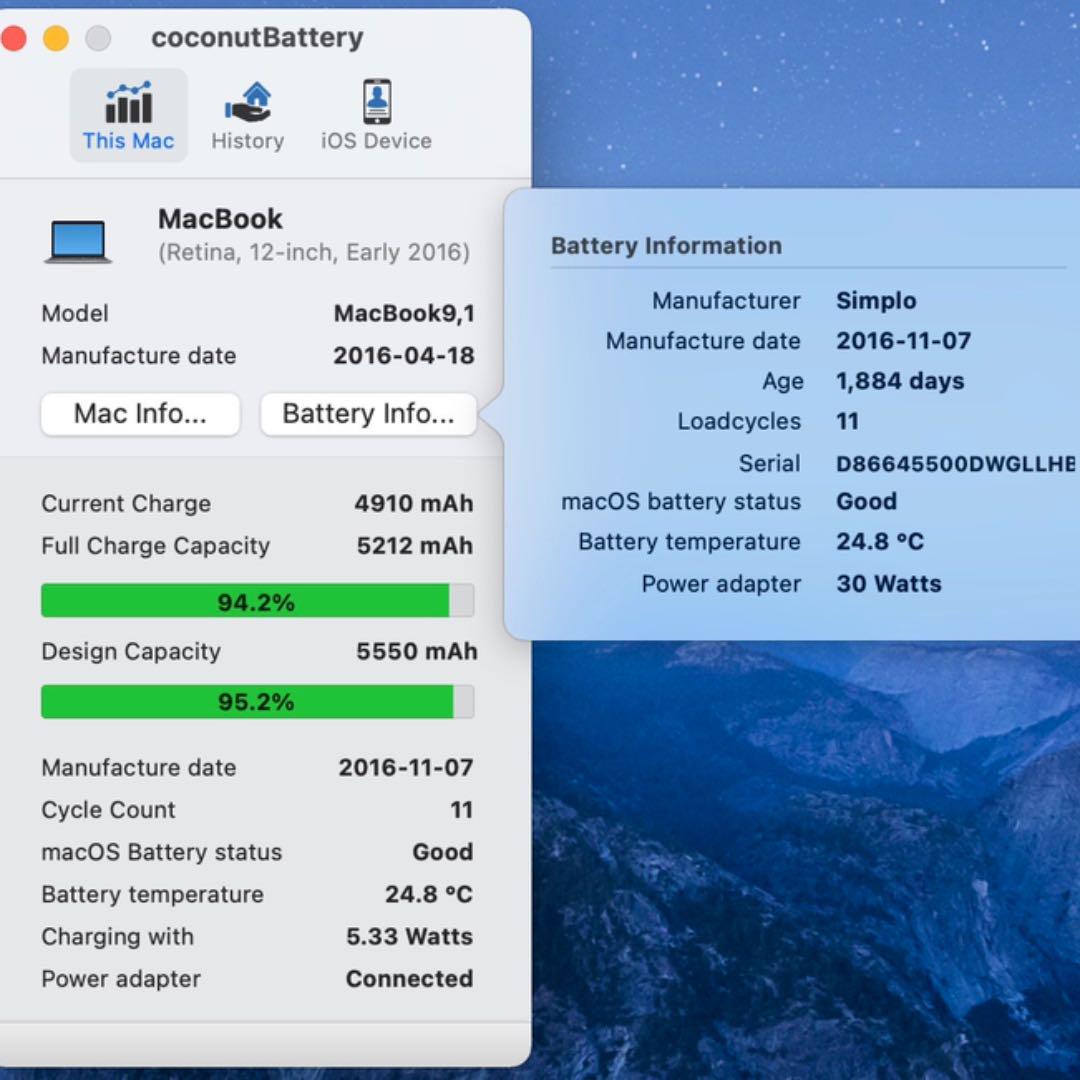Open the Mac Info… button
Image resolution: width=1080 pixels, height=1080 pixels.
141,414
